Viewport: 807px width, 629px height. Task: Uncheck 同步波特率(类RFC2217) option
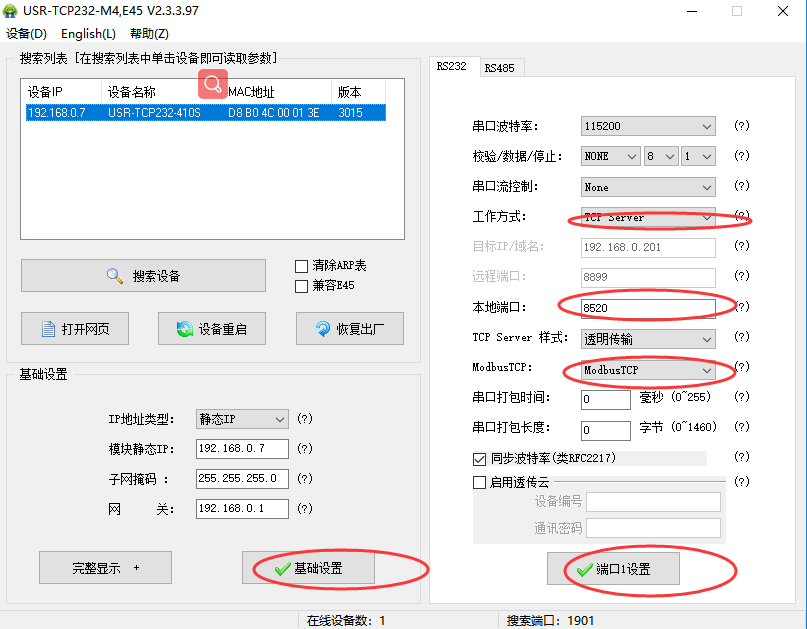pyautogui.click(x=479, y=458)
